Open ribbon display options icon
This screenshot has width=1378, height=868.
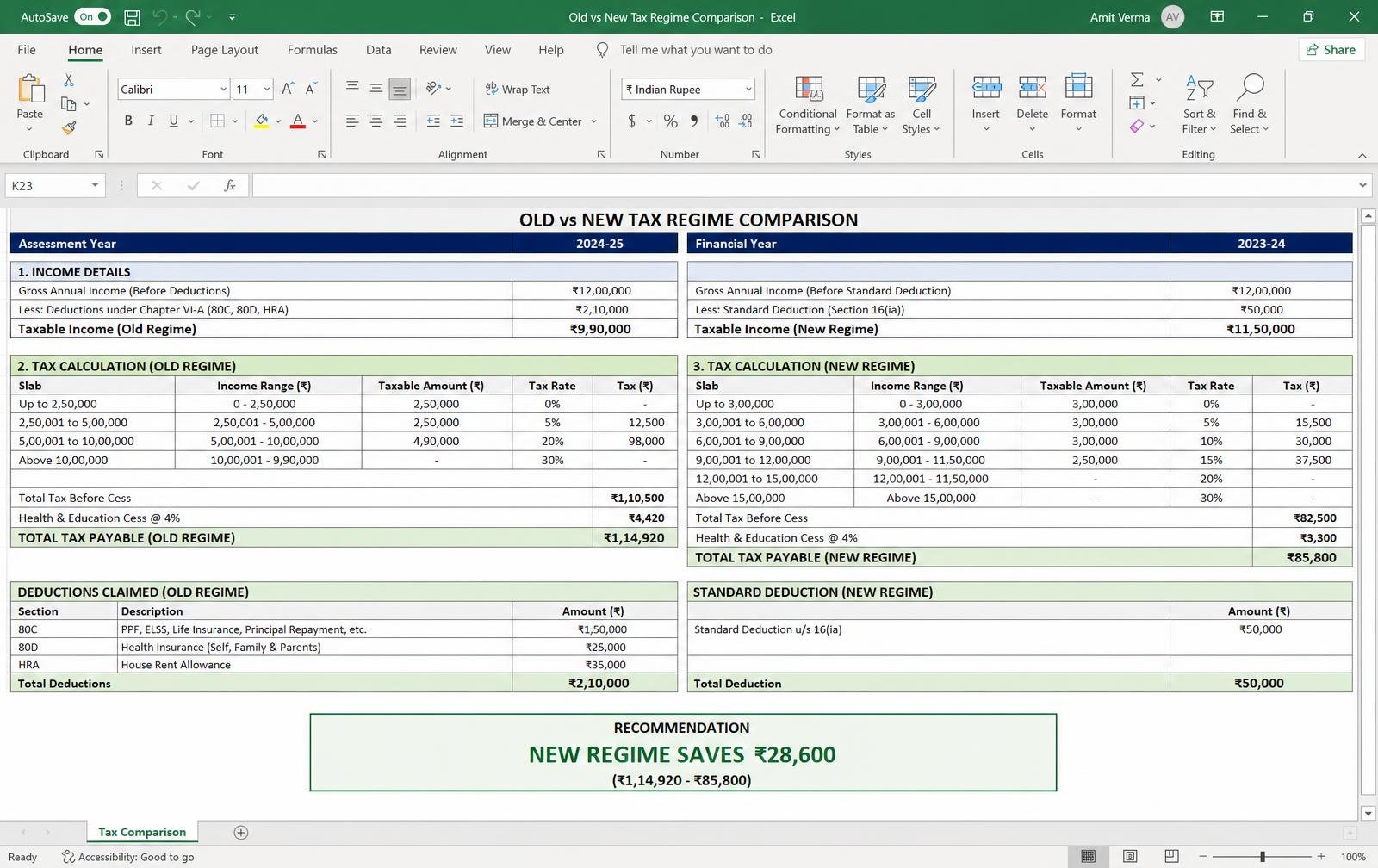tap(1217, 17)
